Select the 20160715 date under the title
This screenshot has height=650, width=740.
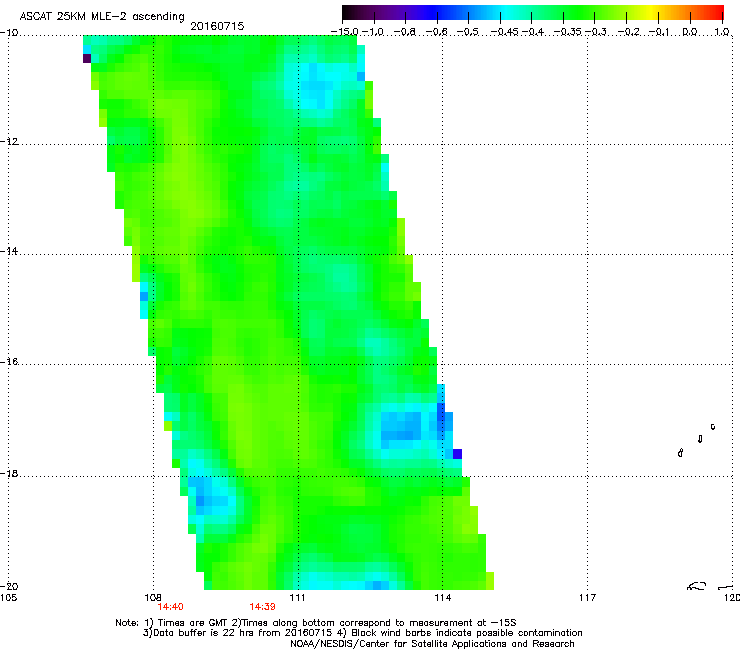[x=217, y=26]
